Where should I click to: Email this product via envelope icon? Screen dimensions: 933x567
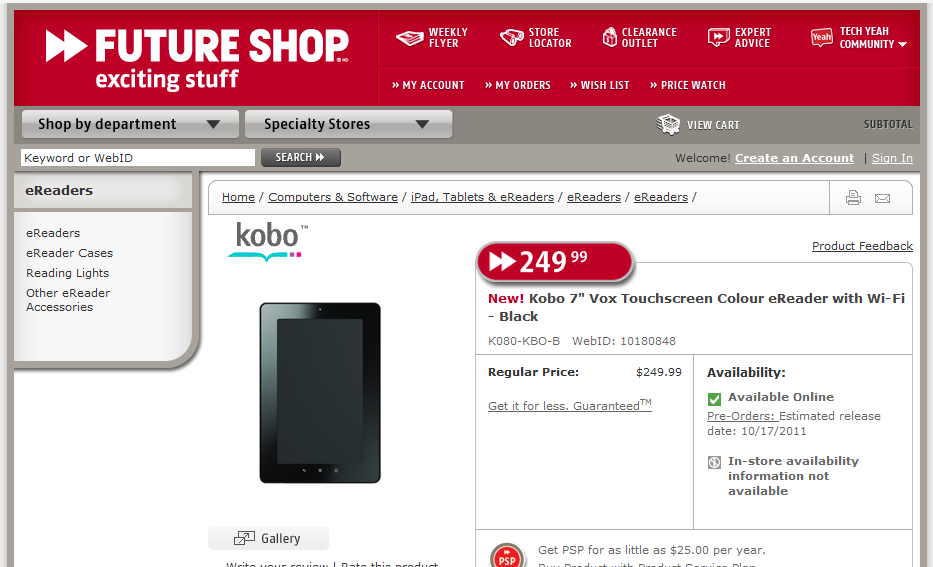point(882,198)
